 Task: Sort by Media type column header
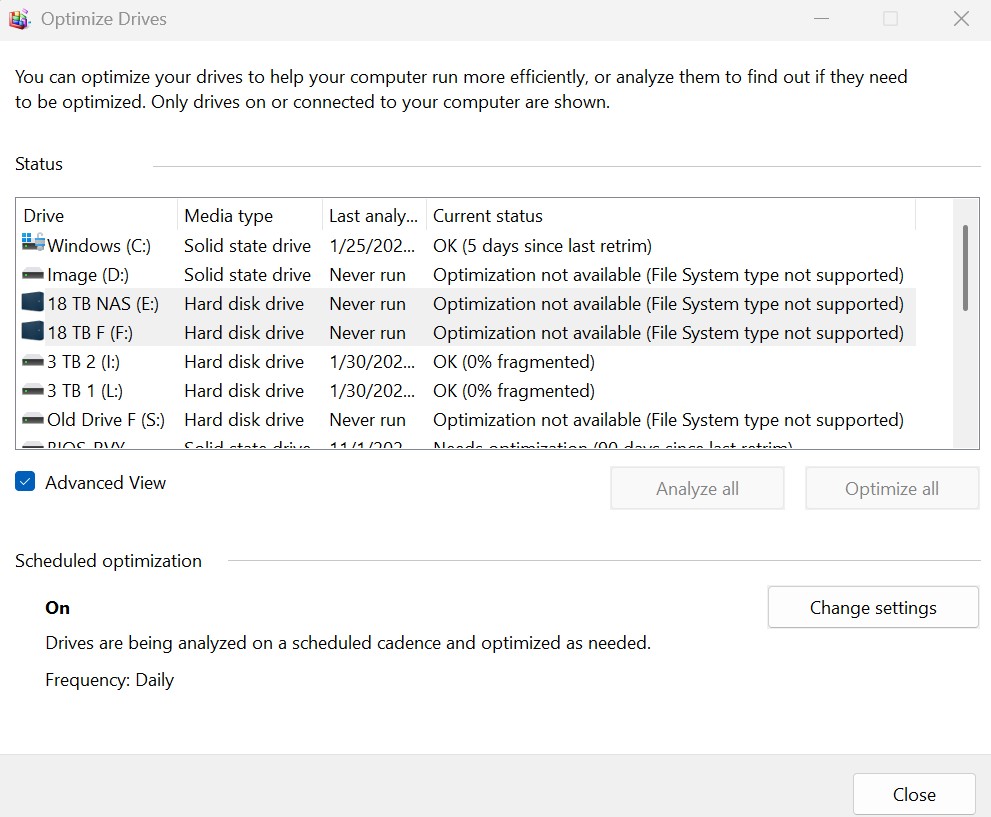(248, 215)
